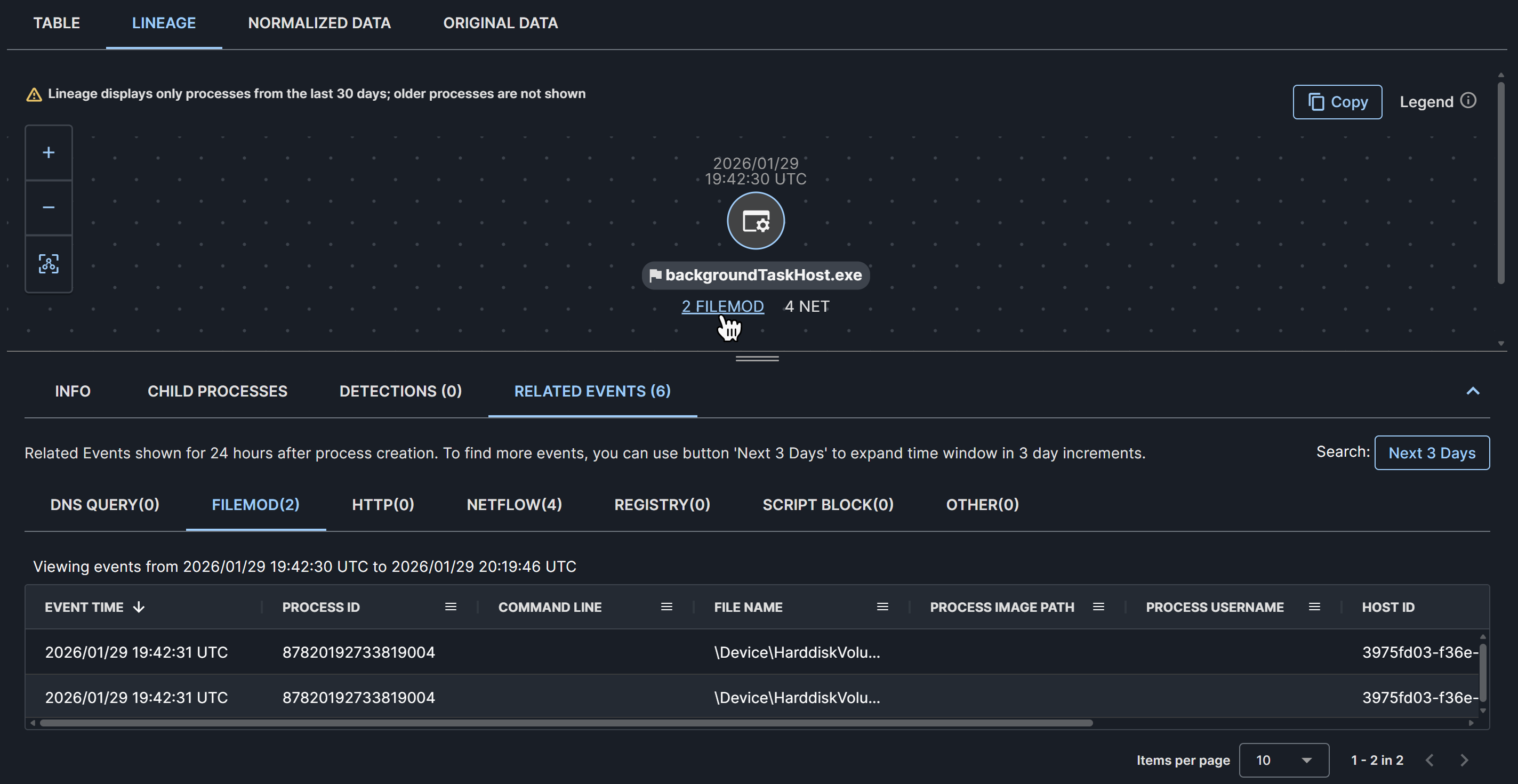
Task: Go to the next results page
Action: (1464, 760)
